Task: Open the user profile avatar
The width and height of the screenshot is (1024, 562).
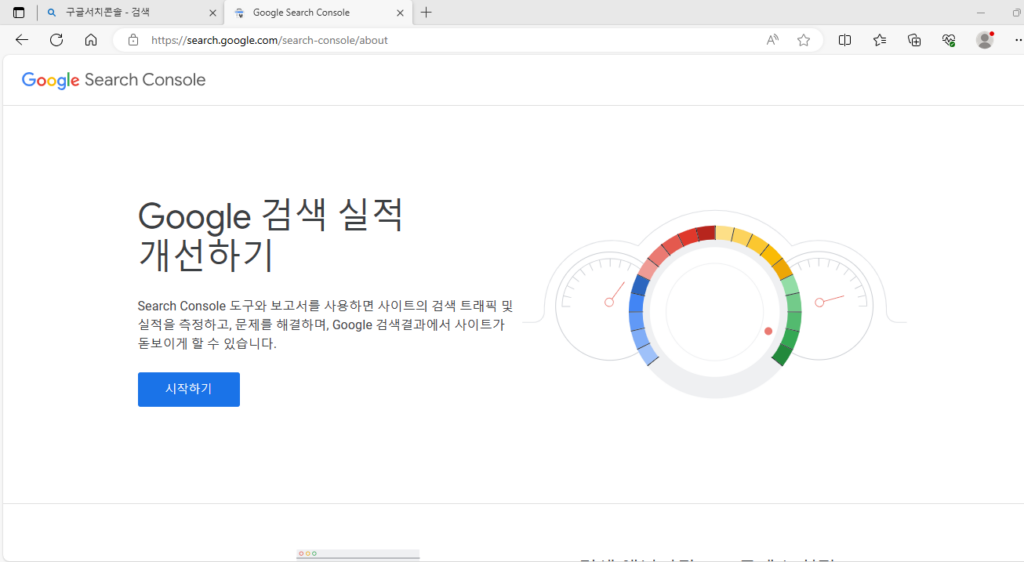Action: click(985, 40)
